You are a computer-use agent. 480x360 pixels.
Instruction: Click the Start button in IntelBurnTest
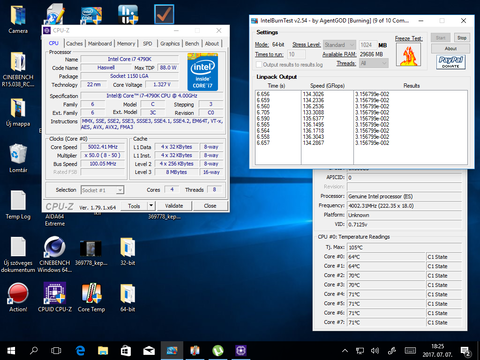pos(440,38)
